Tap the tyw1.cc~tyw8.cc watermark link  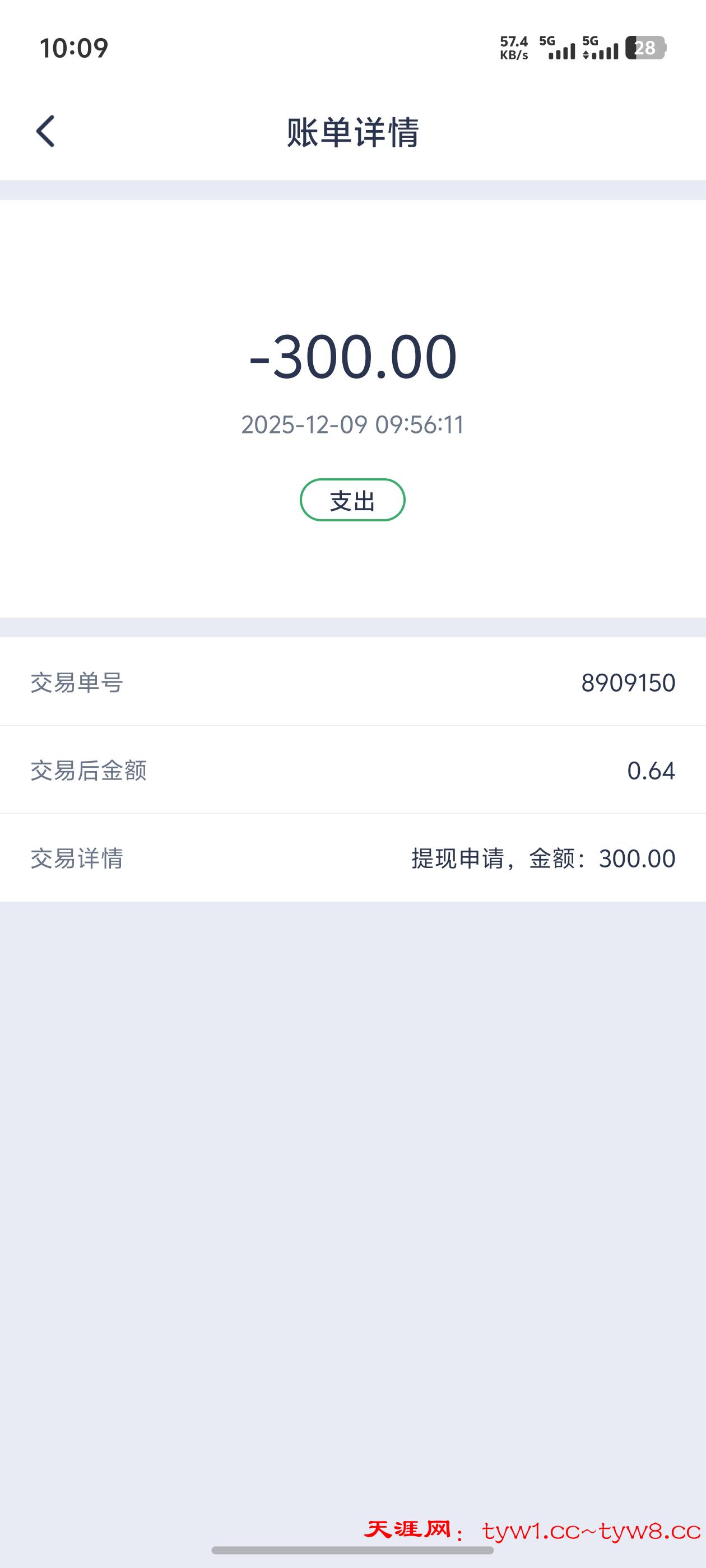tap(591, 1531)
